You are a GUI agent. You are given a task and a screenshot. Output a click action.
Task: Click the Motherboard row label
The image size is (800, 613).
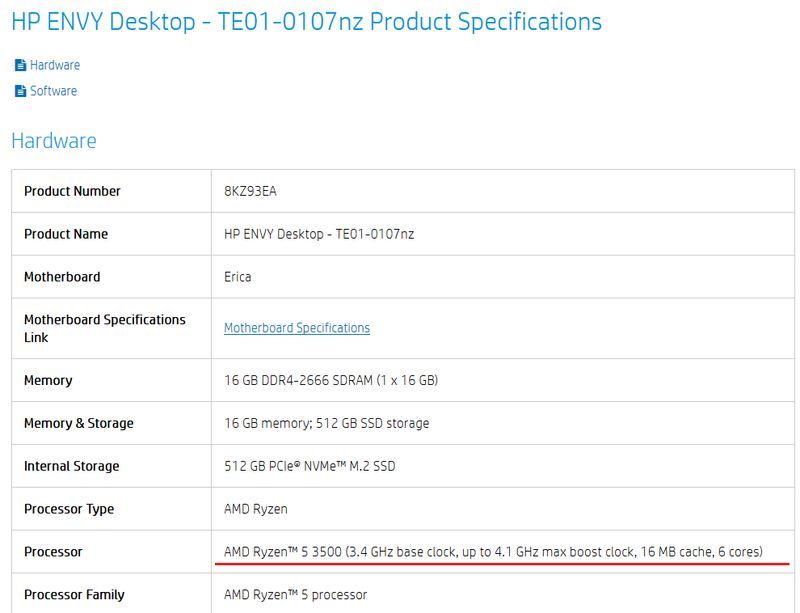(x=62, y=277)
